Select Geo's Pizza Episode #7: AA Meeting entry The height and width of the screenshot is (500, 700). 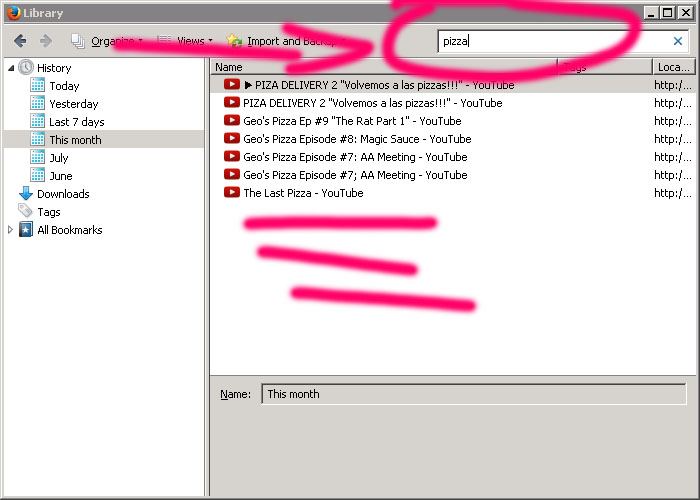(355, 157)
